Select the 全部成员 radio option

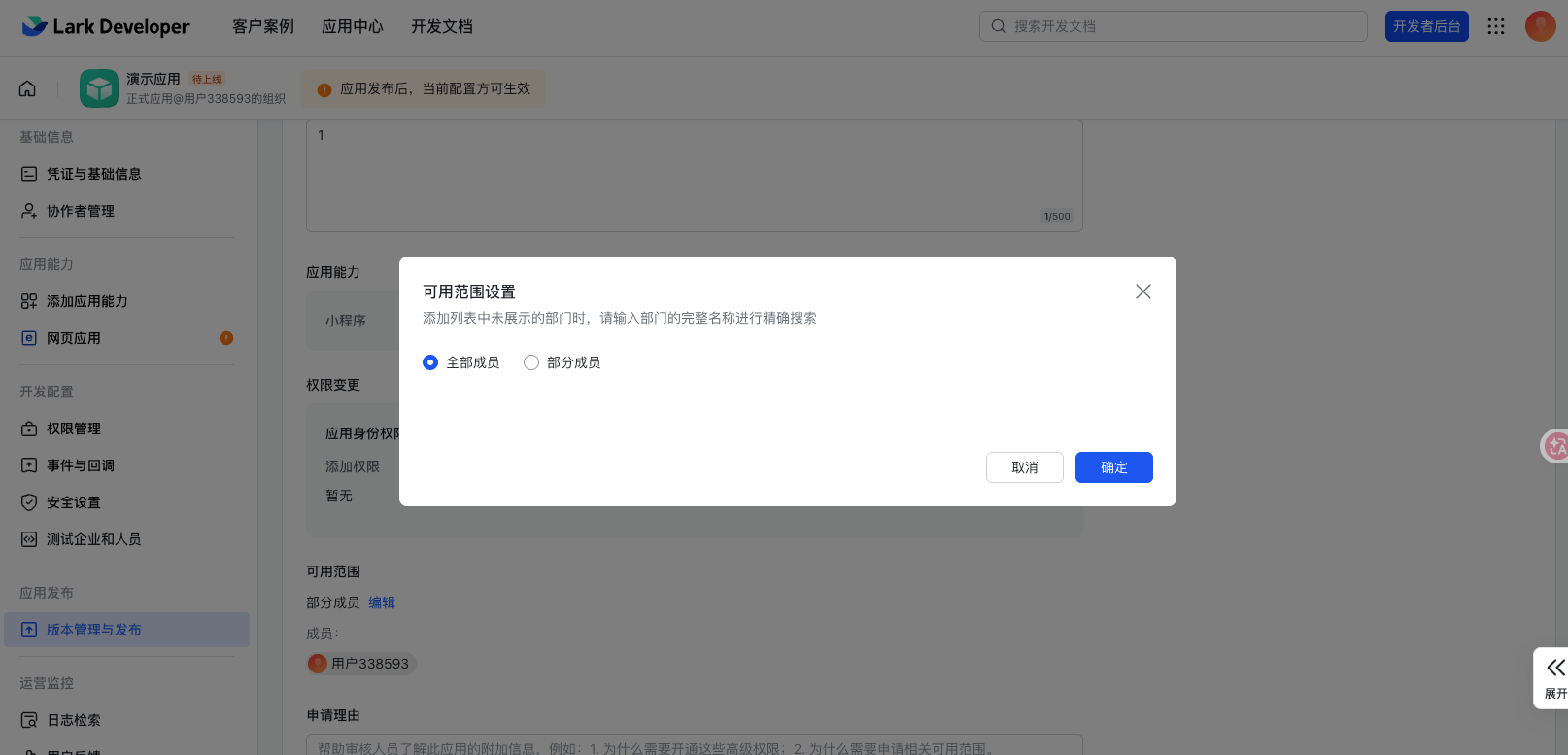[x=430, y=362]
